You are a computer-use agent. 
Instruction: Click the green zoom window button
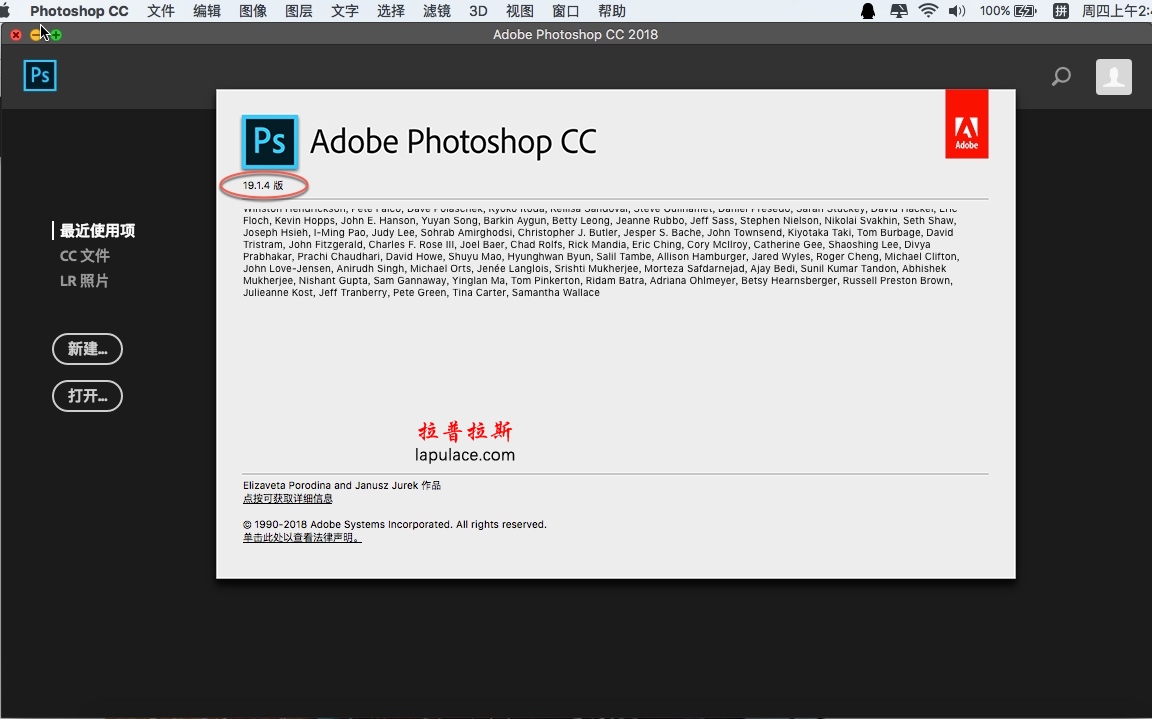(57, 35)
